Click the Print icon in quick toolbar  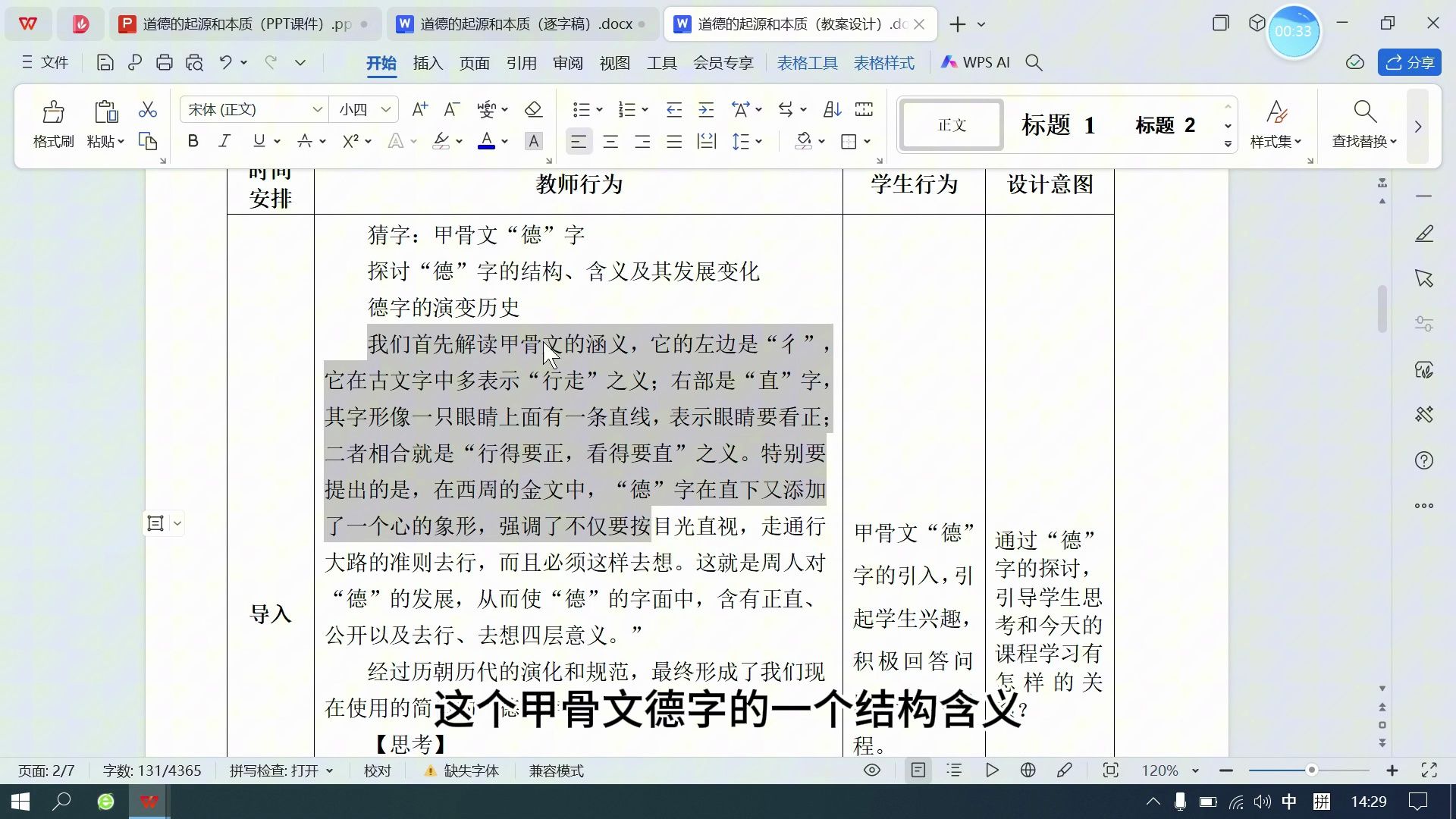[x=165, y=63]
